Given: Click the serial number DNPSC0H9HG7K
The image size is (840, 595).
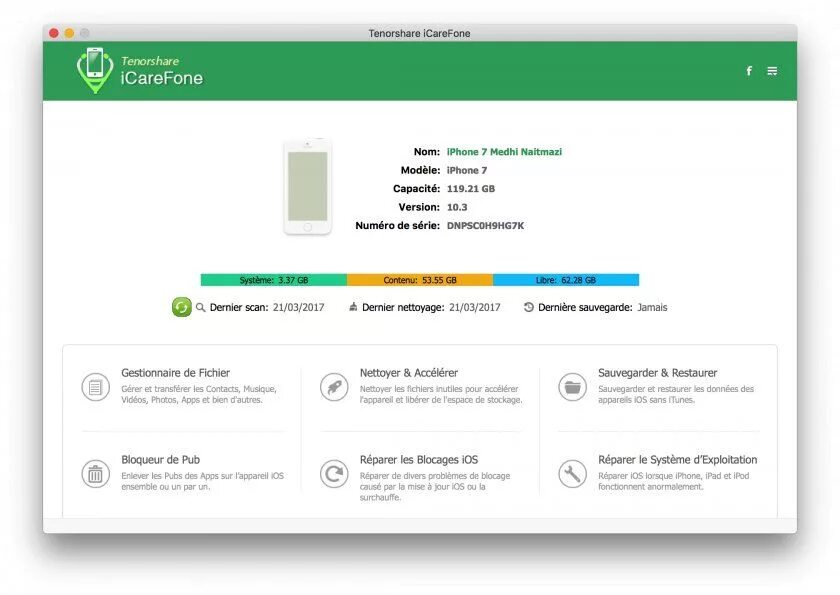Looking at the screenshot, I should point(485,225).
